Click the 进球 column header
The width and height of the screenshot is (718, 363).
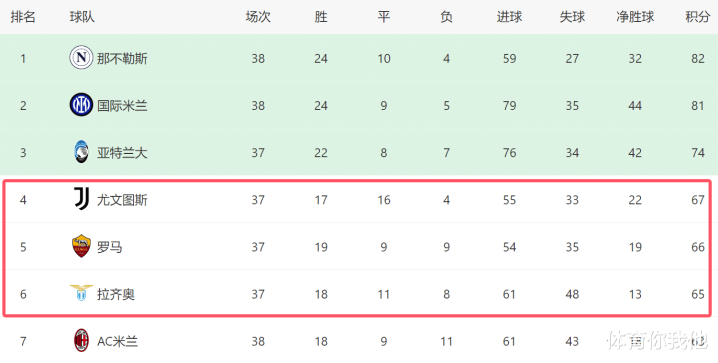pos(509,17)
